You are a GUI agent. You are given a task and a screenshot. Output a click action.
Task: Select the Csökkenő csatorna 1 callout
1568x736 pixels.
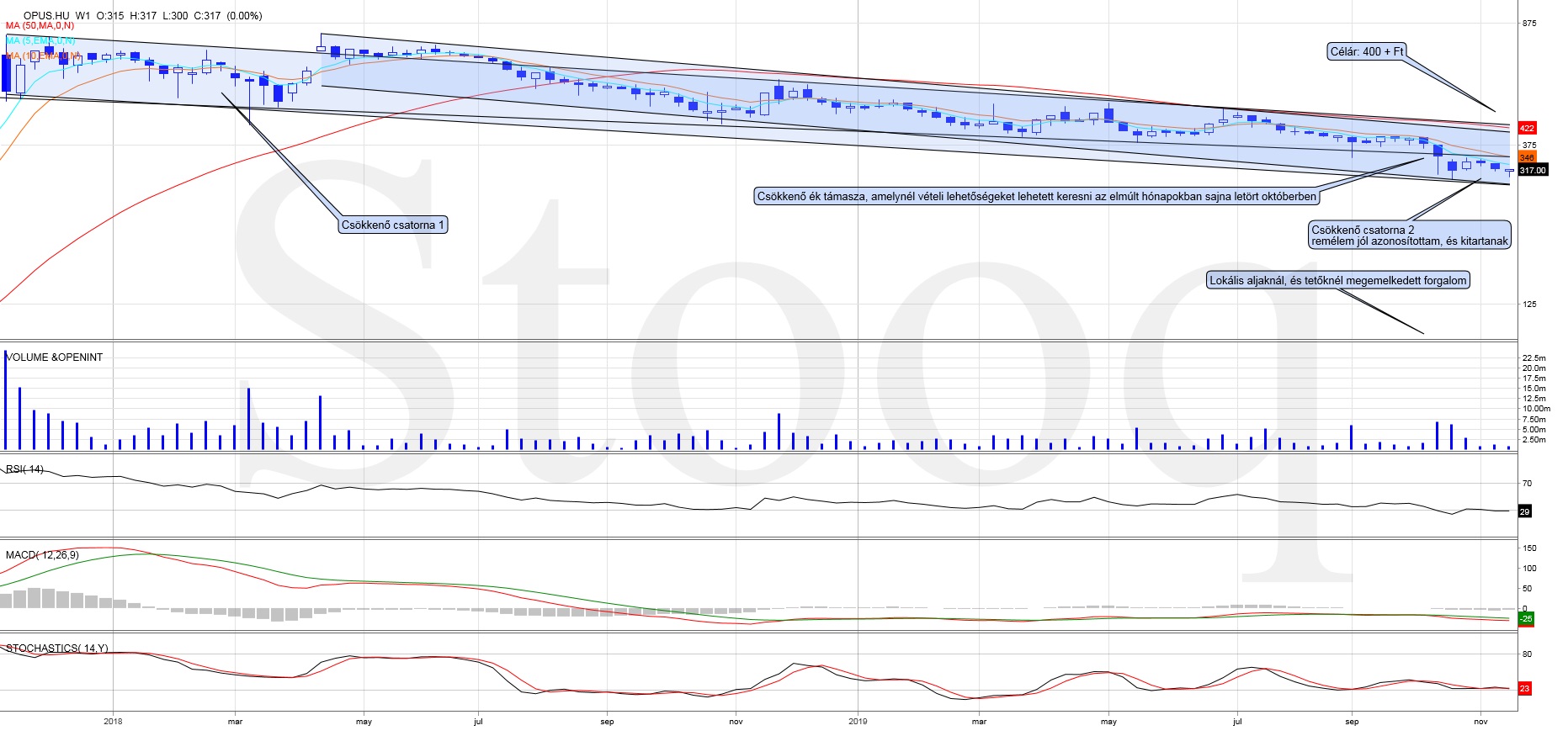point(392,225)
